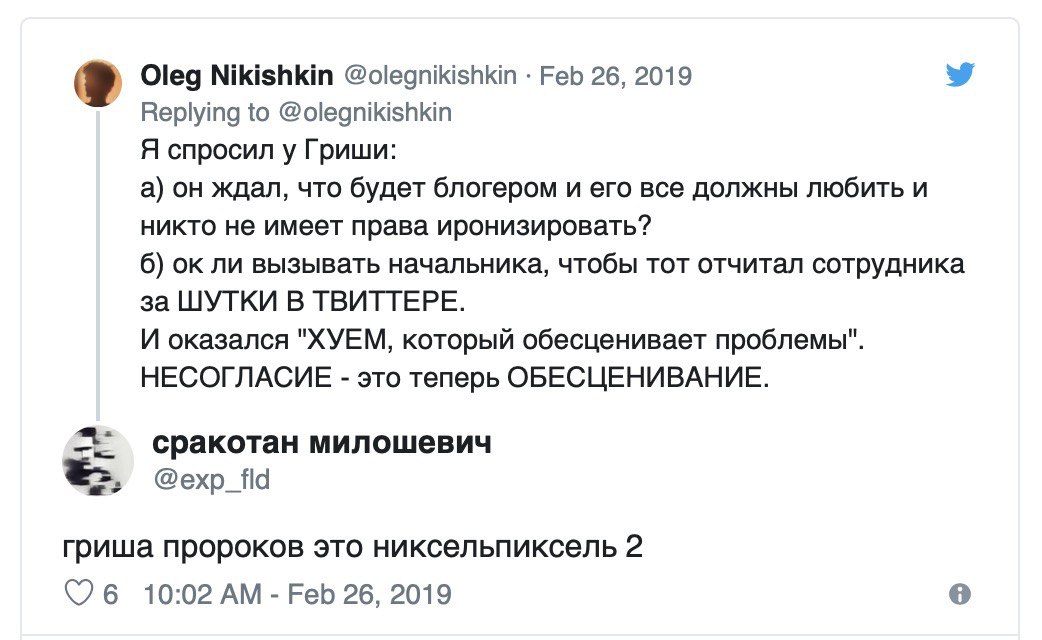Open the tweet info icon
This screenshot has height=640, width=1042.
959,594
